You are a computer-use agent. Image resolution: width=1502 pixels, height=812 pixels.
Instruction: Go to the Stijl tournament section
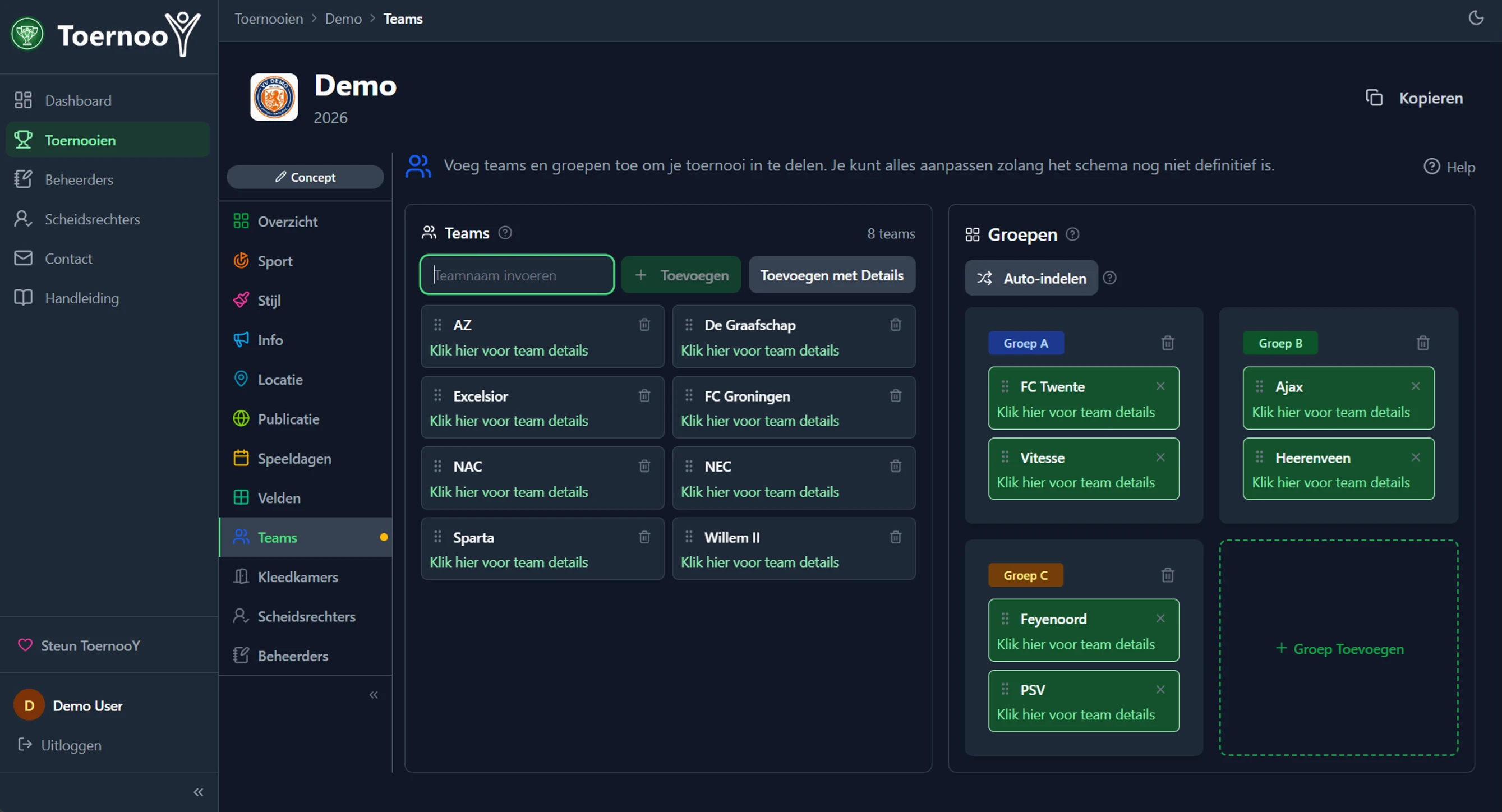[306, 300]
